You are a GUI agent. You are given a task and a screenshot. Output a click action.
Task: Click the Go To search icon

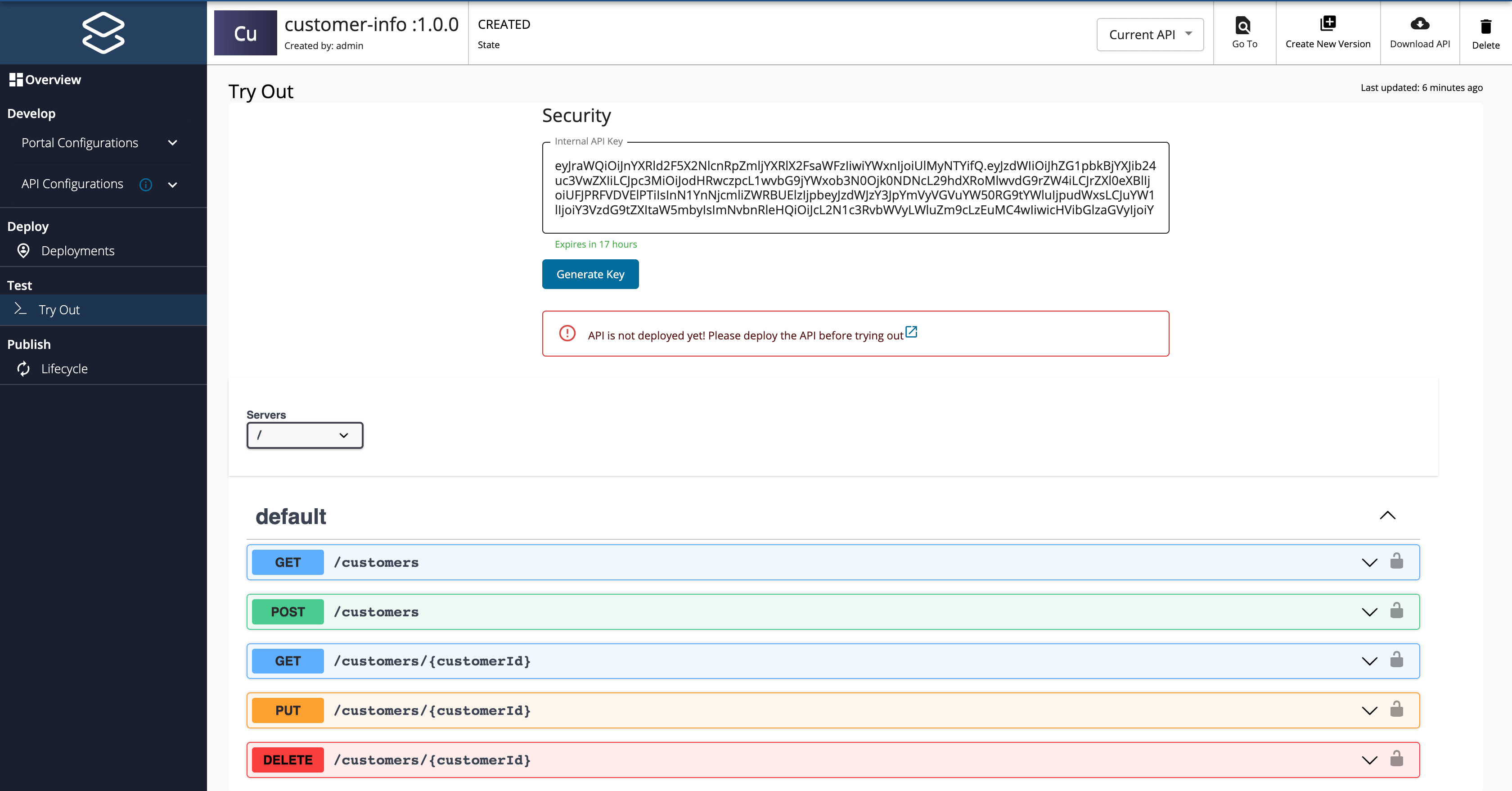tap(1243, 25)
